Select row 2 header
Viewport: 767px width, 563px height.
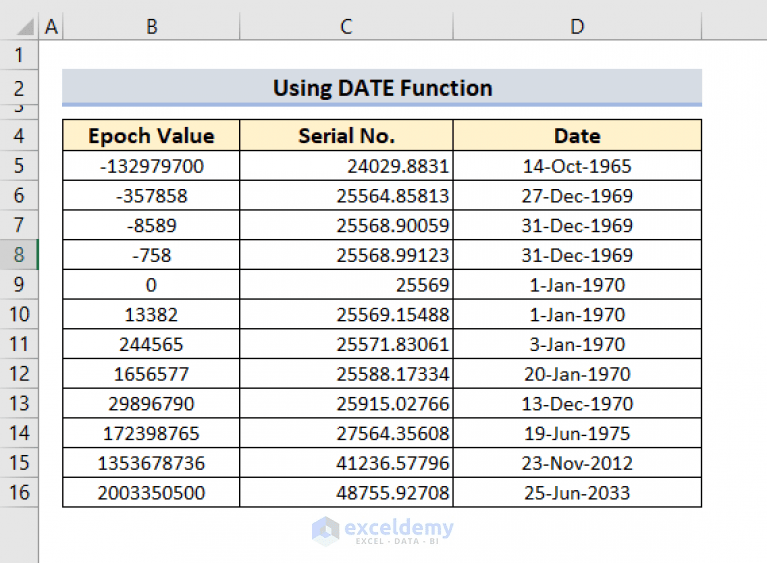[19, 89]
